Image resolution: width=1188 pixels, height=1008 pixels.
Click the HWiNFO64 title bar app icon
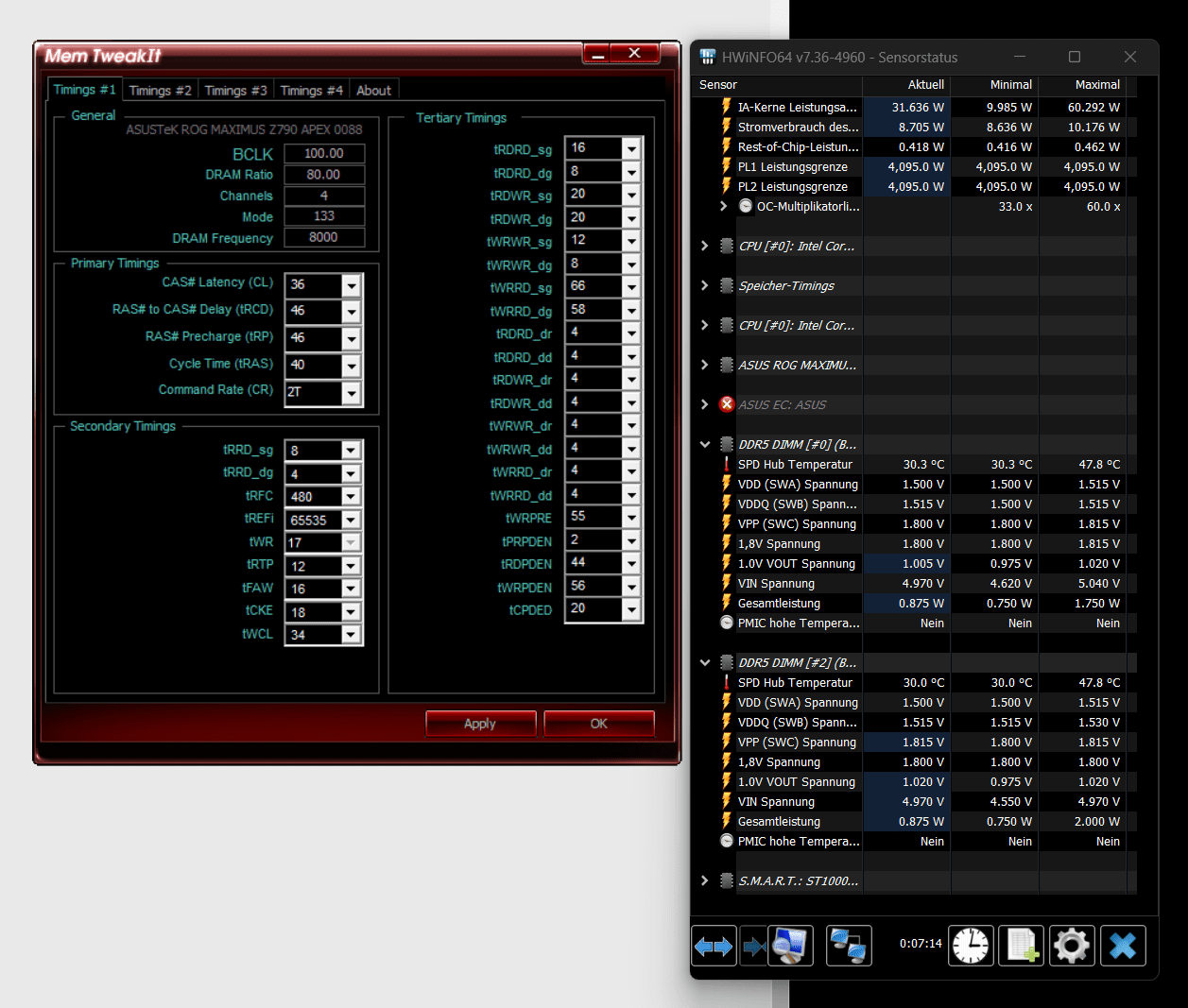[708, 57]
